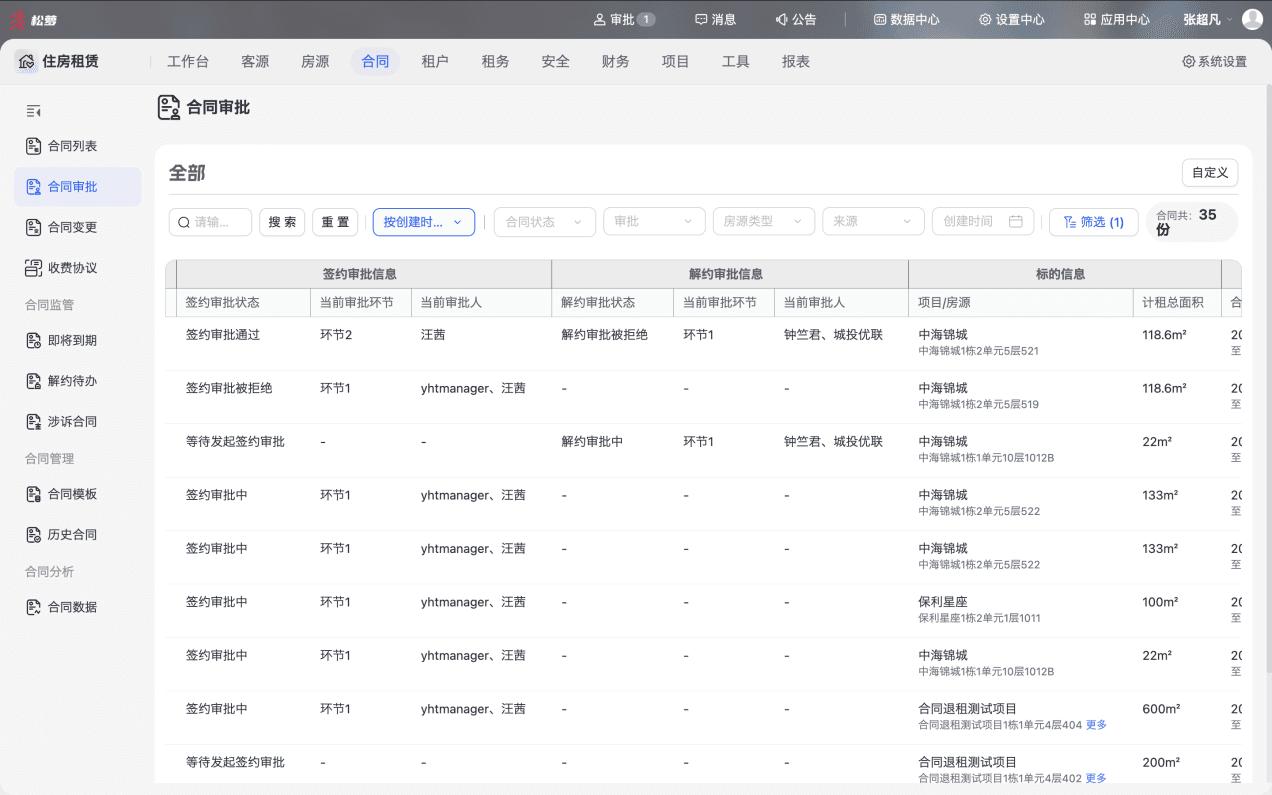Click 合同模板 sidebar icon

coord(33,494)
